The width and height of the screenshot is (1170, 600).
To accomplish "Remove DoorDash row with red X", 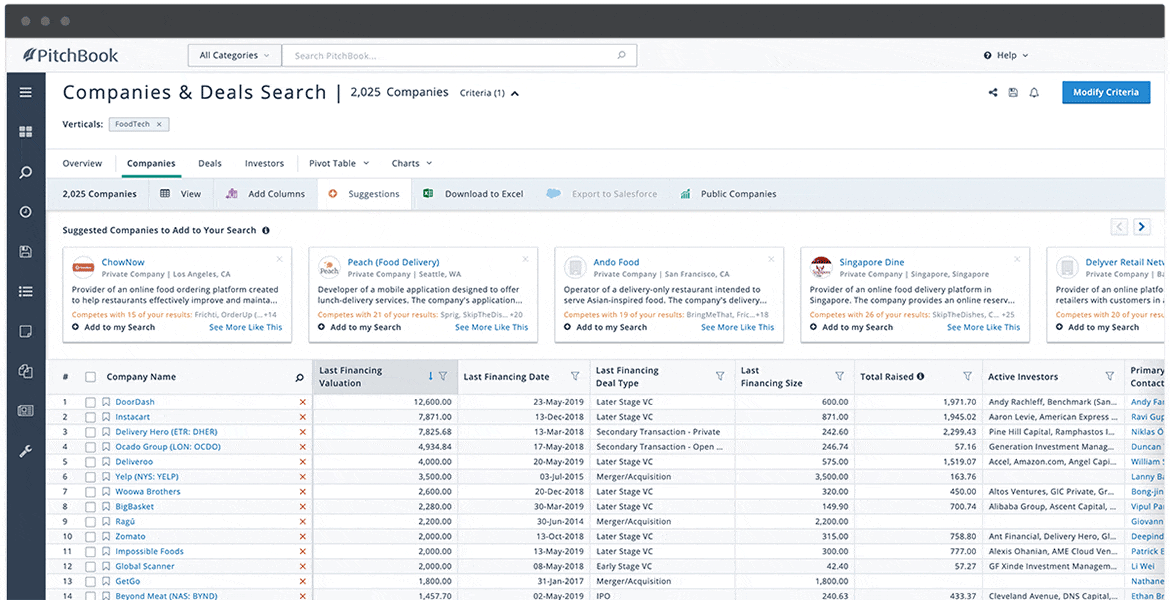I will pos(302,402).
